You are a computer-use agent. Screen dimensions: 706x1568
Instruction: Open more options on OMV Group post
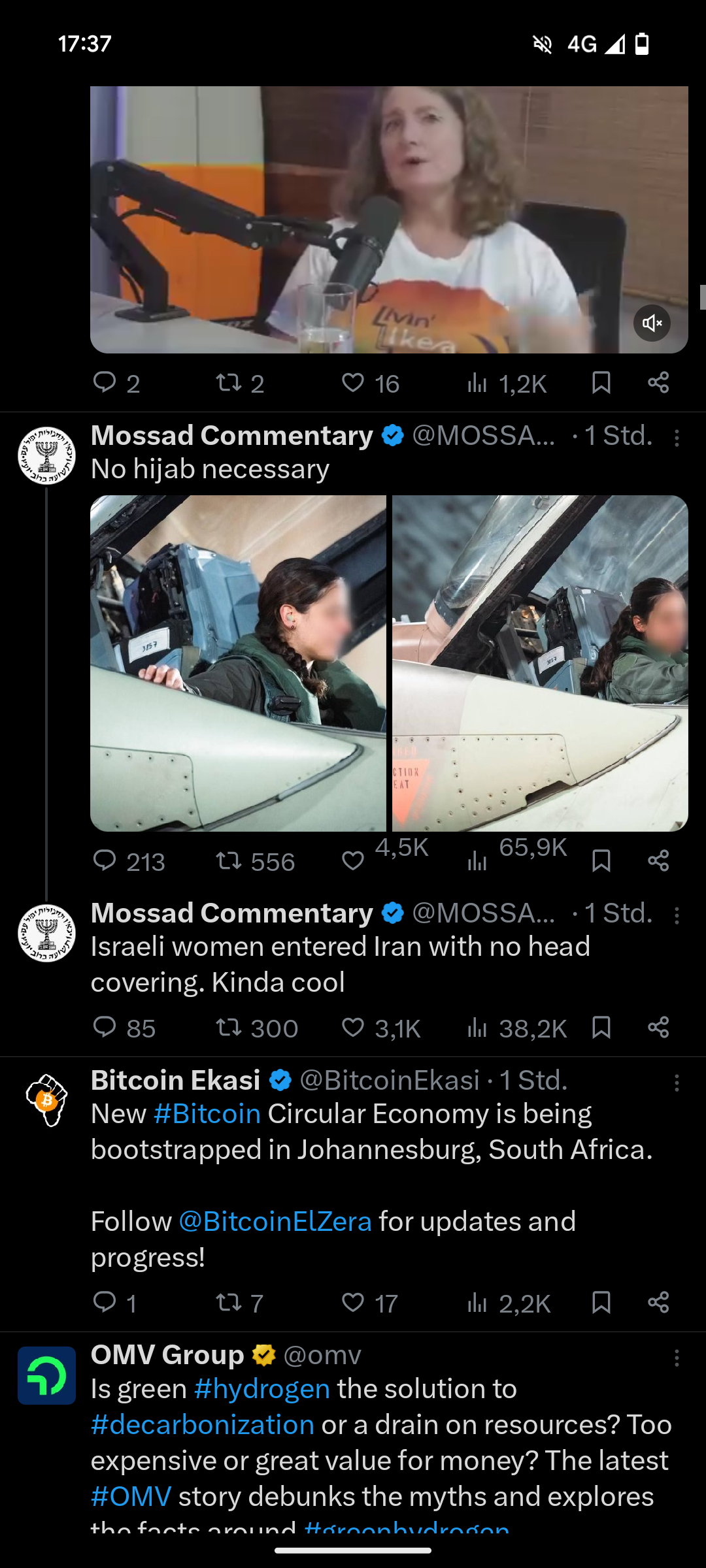[677, 1358]
